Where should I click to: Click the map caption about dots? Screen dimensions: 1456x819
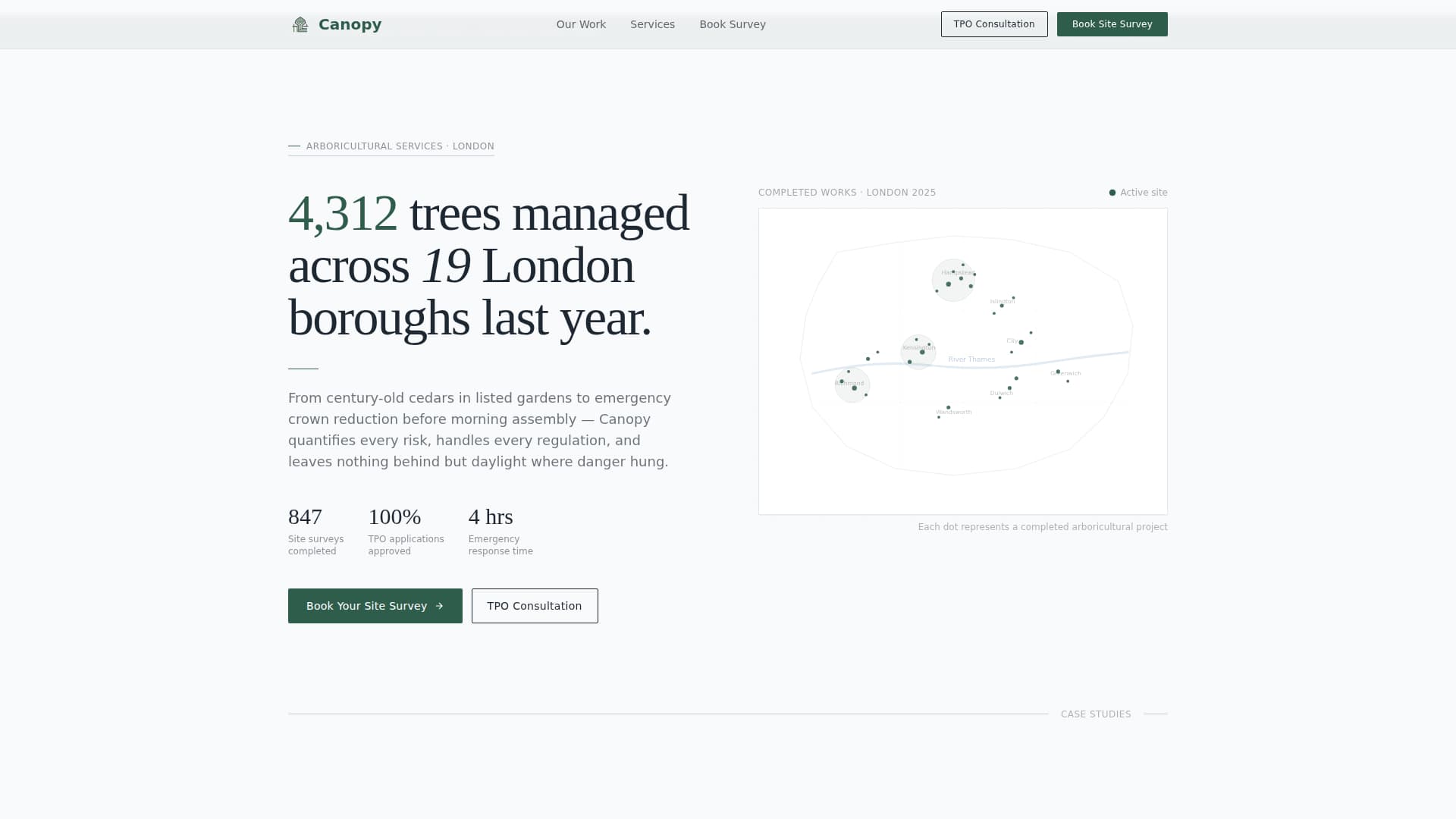[x=1043, y=527]
